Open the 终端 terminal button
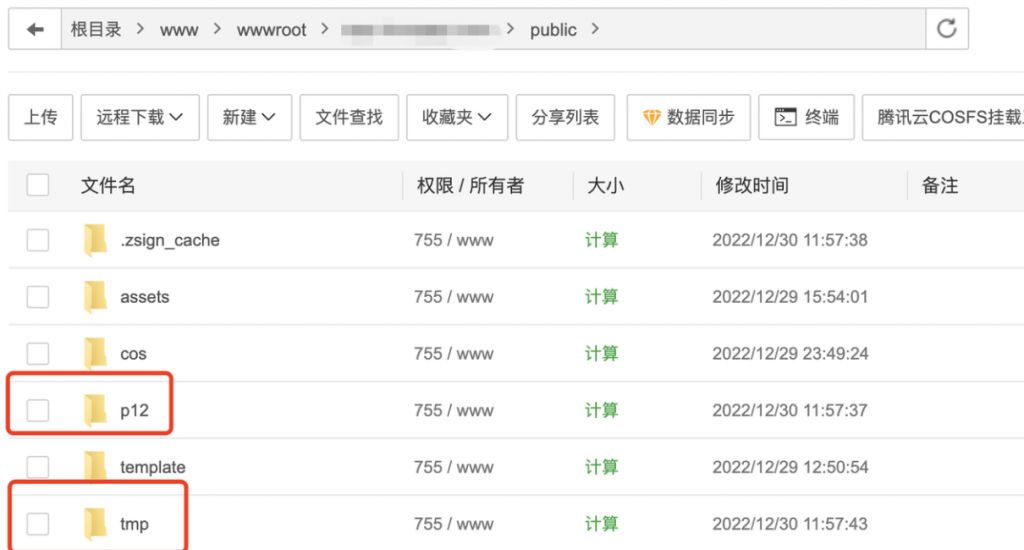This screenshot has height=550, width=1024. pyautogui.click(x=807, y=118)
